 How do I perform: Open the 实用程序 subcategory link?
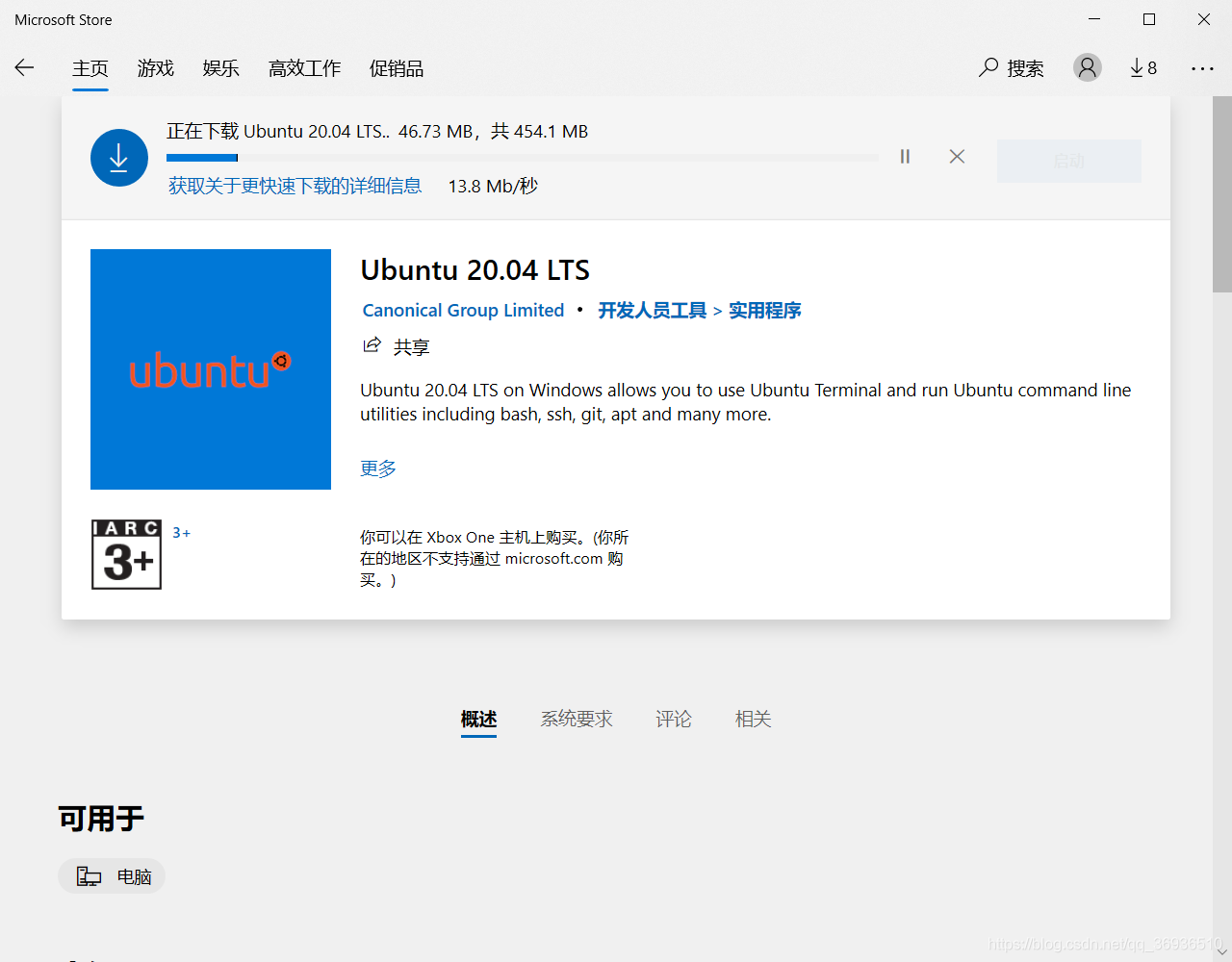click(x=765, y=310)
